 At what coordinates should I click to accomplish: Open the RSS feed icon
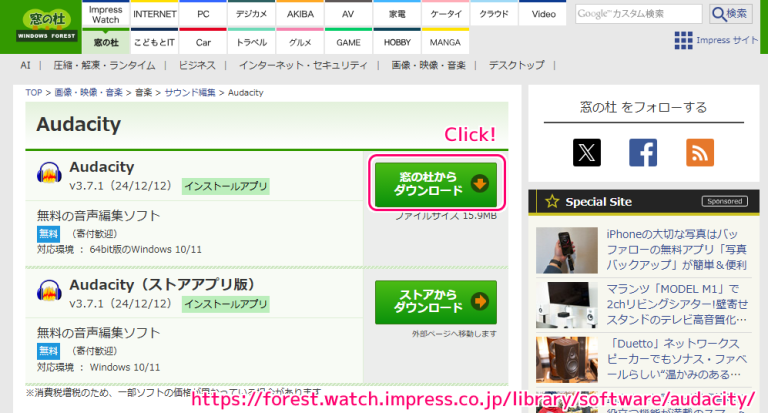pos(700,152)
